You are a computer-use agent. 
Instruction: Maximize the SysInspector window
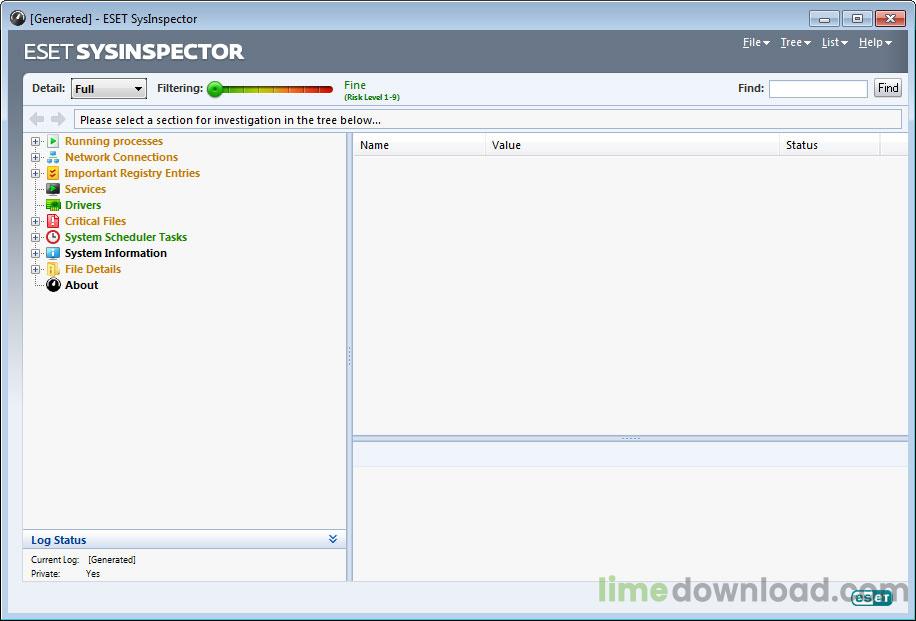point(857,19)
